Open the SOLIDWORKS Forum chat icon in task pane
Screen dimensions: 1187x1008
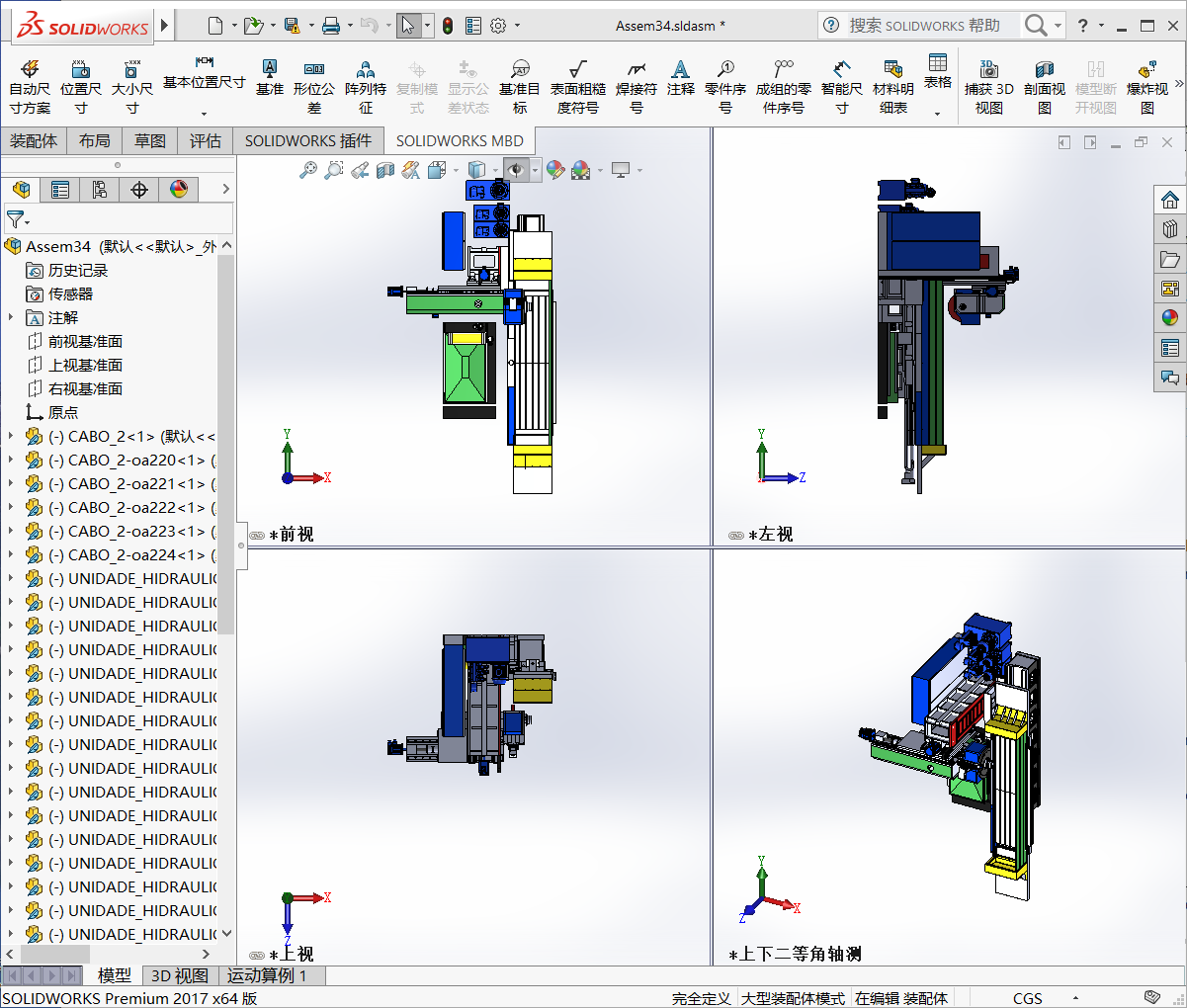click(1170, 378)
